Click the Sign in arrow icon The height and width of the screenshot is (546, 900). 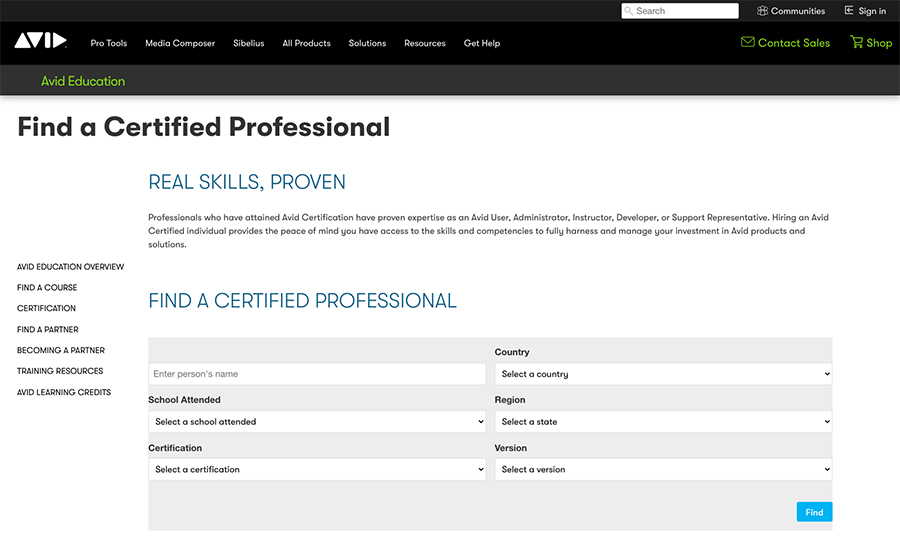coord(849,10)
